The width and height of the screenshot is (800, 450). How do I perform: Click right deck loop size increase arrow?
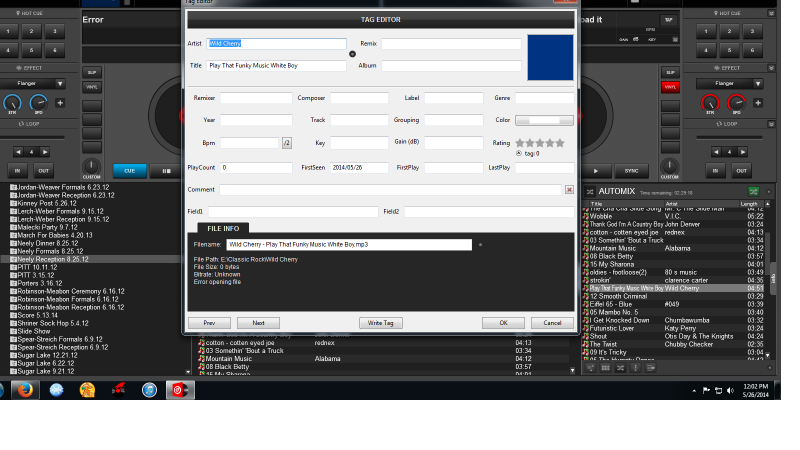tap(743, 152)
